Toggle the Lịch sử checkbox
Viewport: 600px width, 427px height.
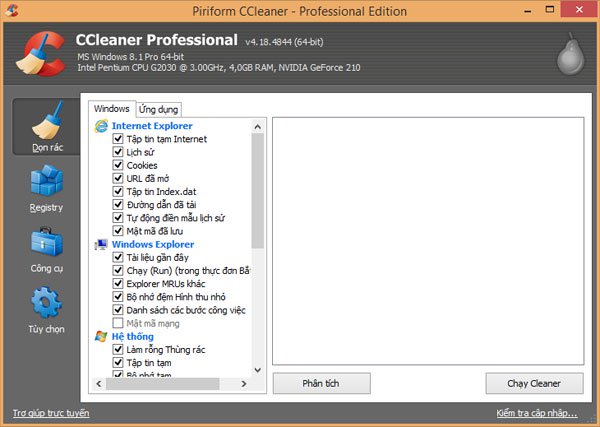click(x=118, y=152)
